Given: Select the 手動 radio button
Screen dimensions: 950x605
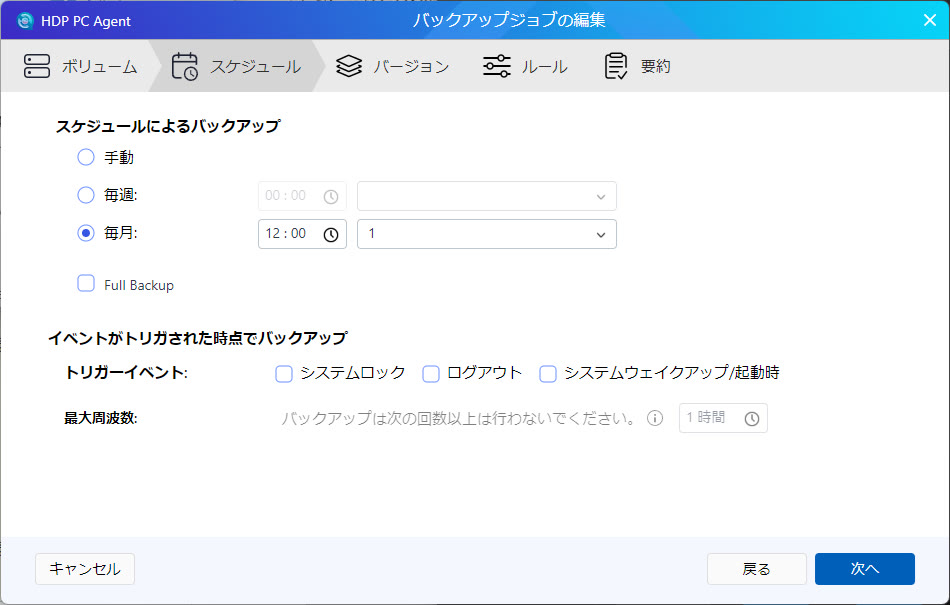Looking at the screenshot, I should [x=86, y=157].
